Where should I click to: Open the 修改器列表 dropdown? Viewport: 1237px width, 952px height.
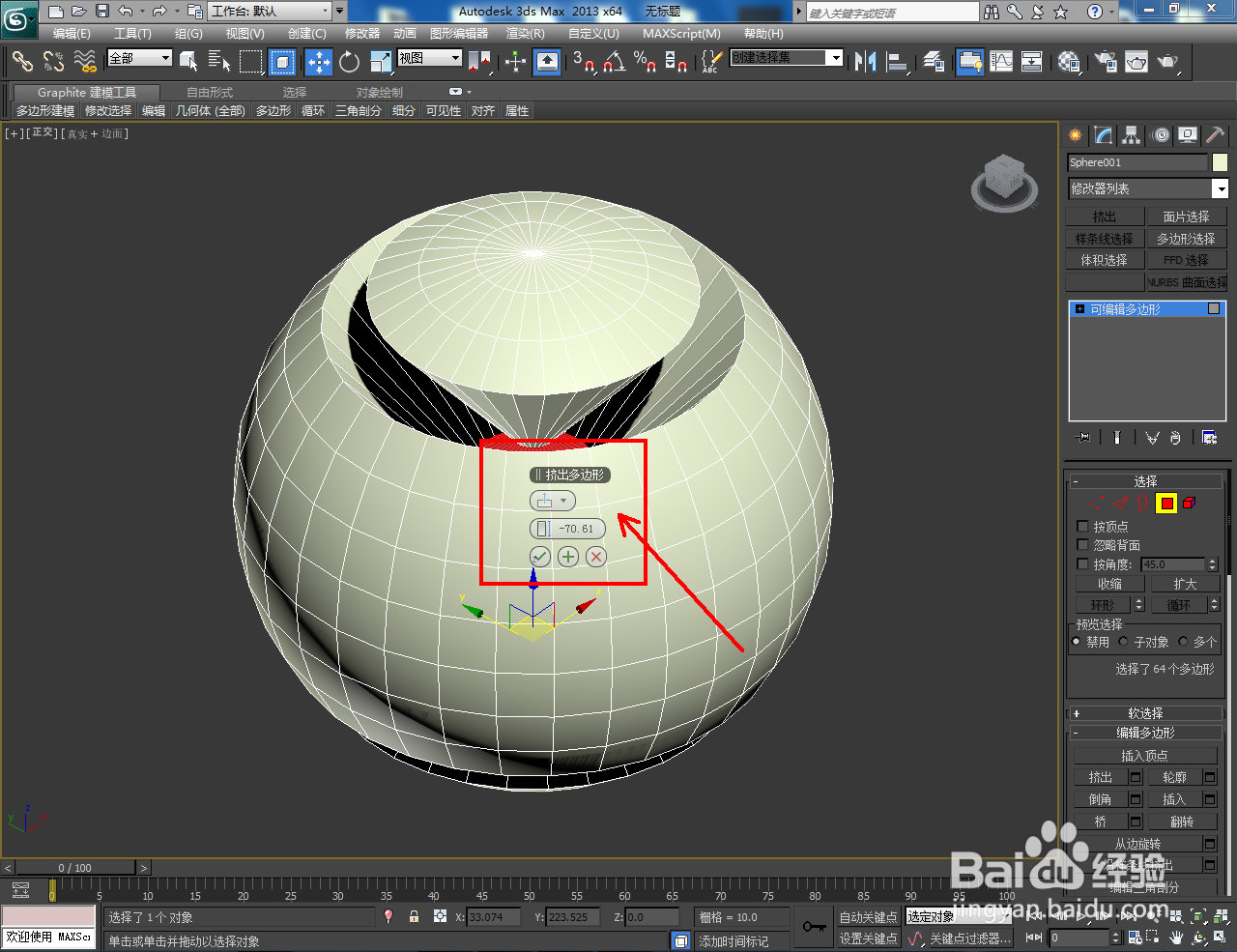pyautogui.click(x=1220, y=188)
